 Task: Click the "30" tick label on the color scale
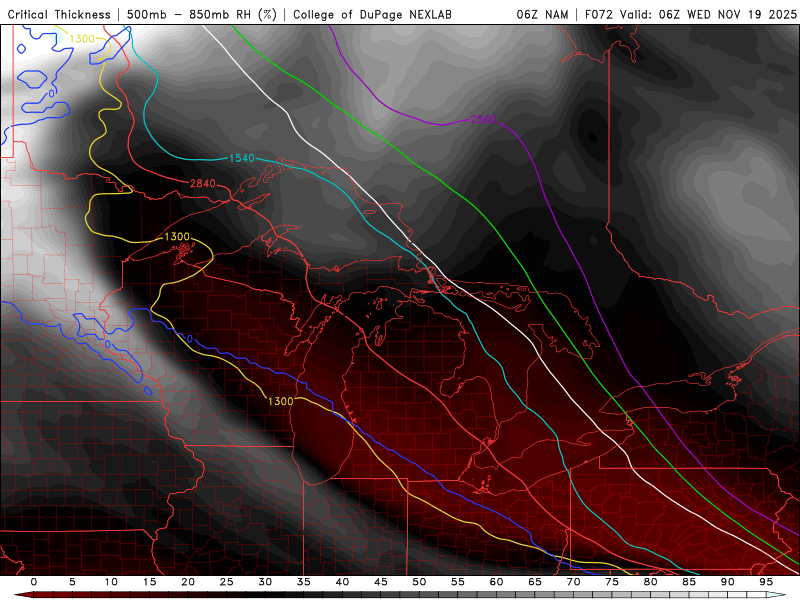click(265, 582)
